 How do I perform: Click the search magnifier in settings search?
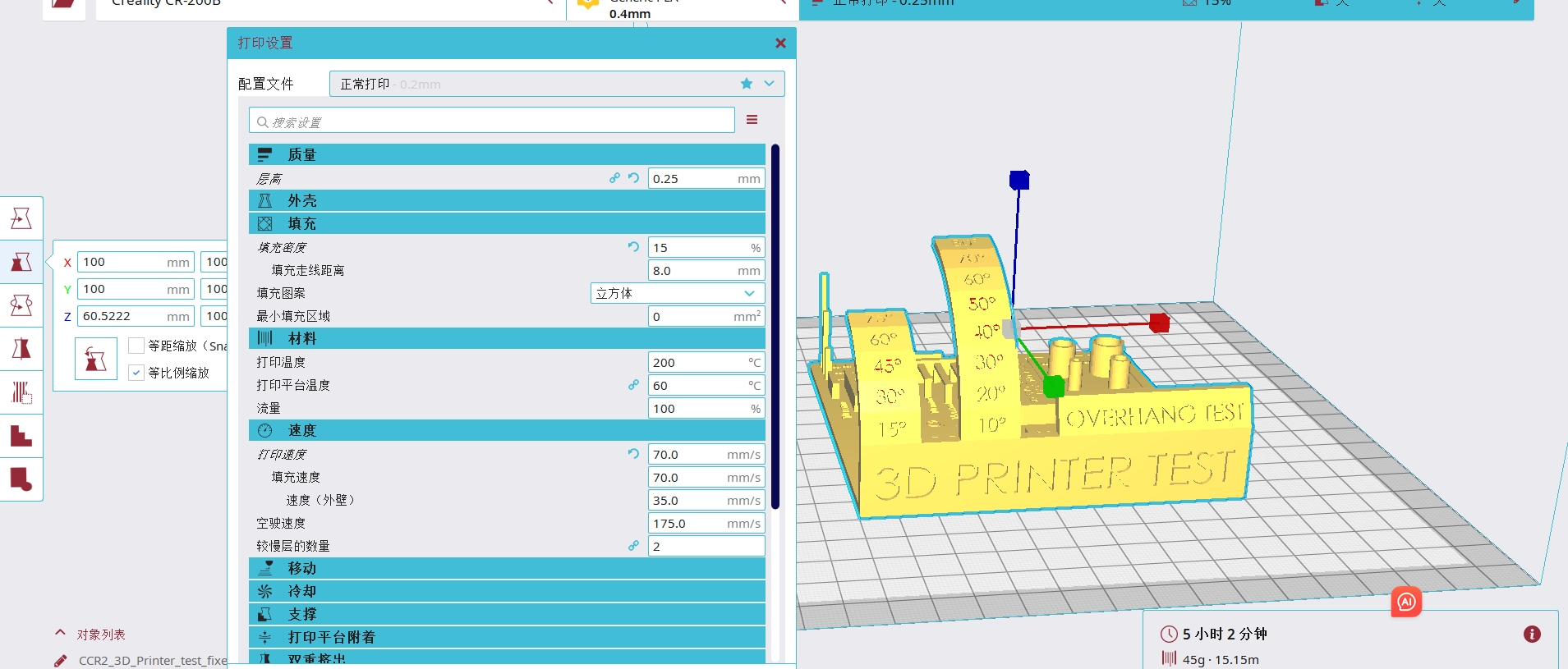click(x=263, y=122)
